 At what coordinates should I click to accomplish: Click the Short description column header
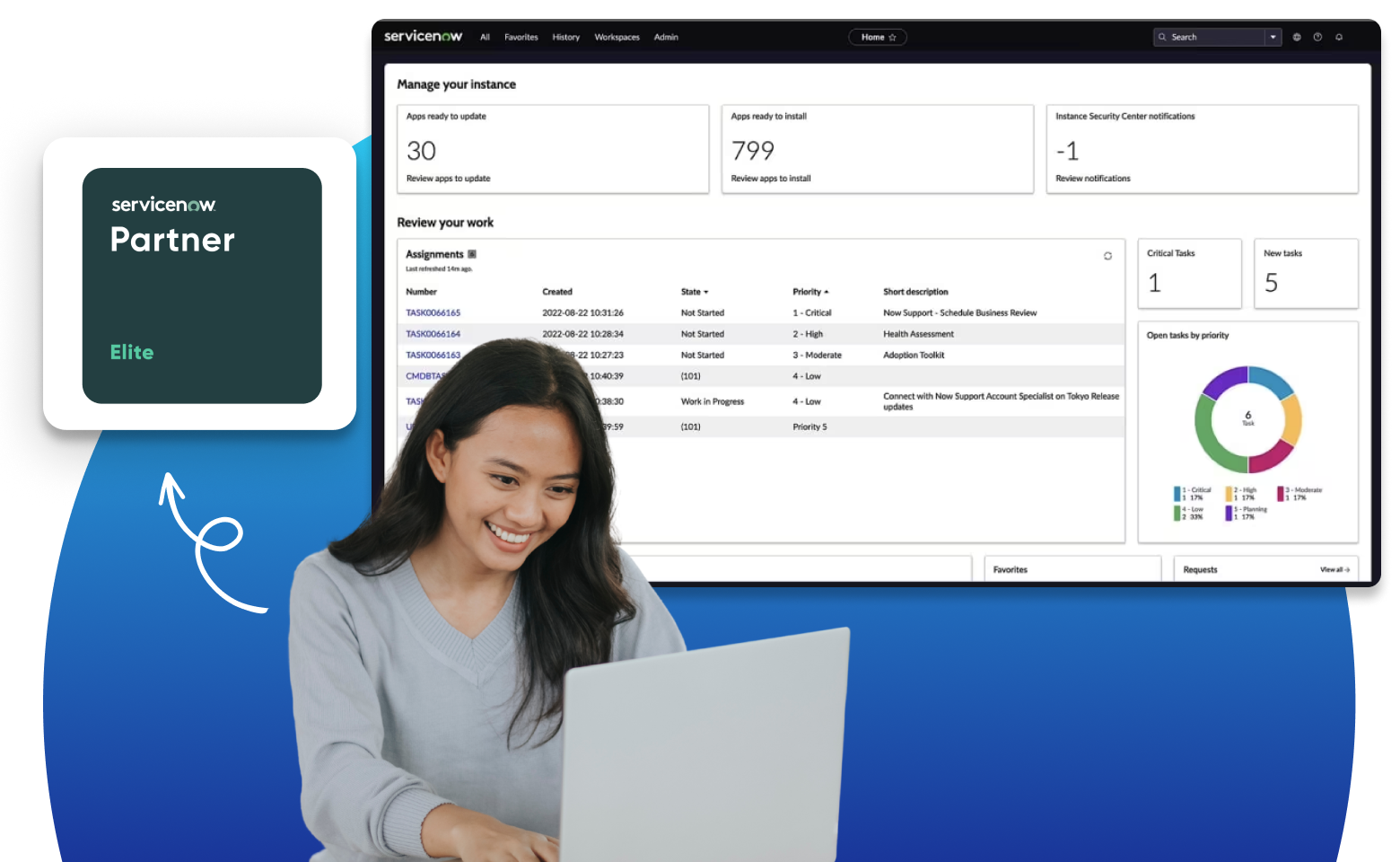[915, 292]
